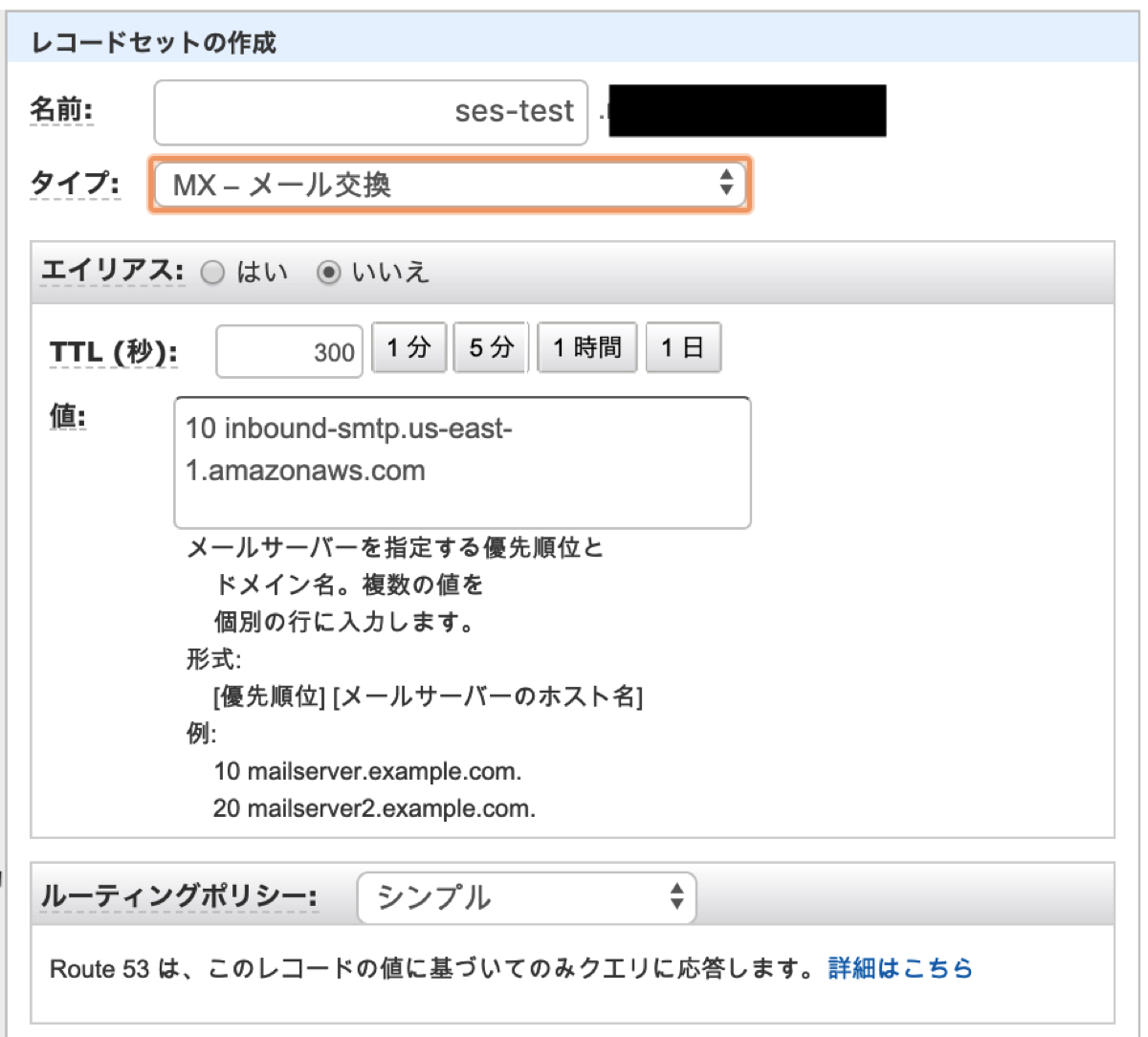Viewport: 1148px width, 1037px height.
Task: Click the TTL input field showing 300
Action: [289, 352]
